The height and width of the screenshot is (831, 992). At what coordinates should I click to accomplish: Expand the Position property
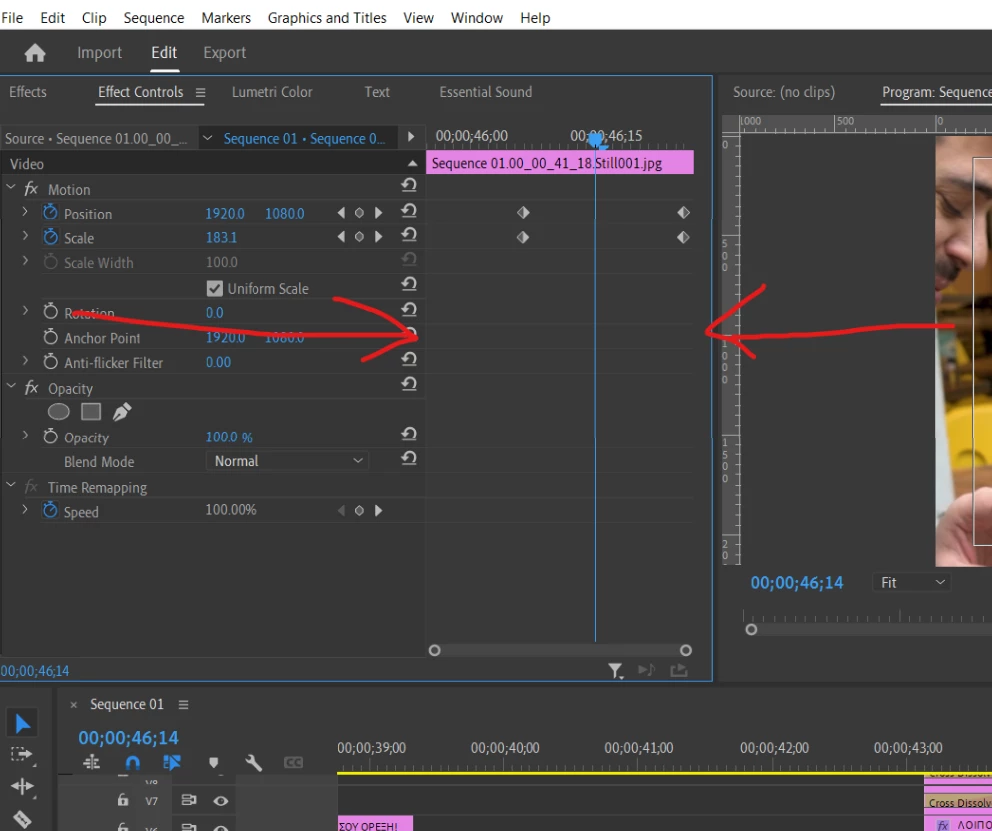[x=25, y=211]
